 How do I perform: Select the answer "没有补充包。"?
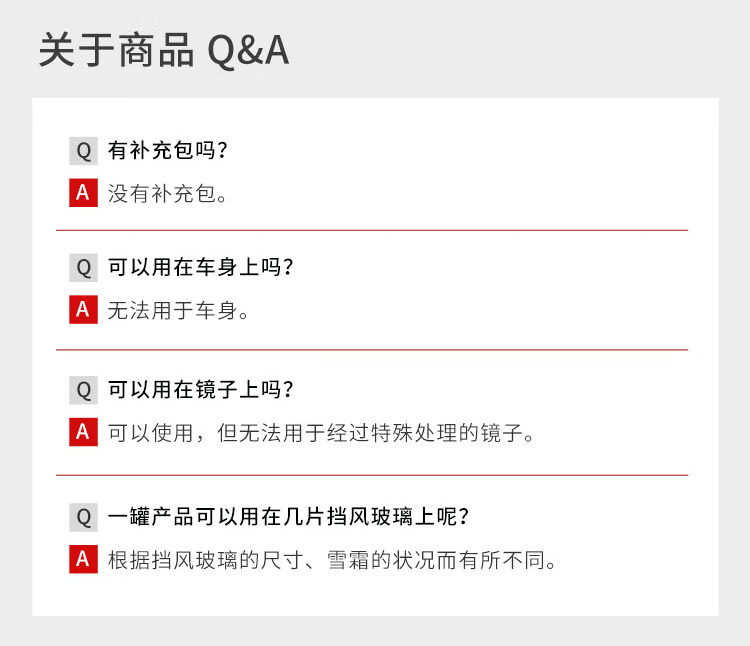pyautogui.click(x=168, y=193)
